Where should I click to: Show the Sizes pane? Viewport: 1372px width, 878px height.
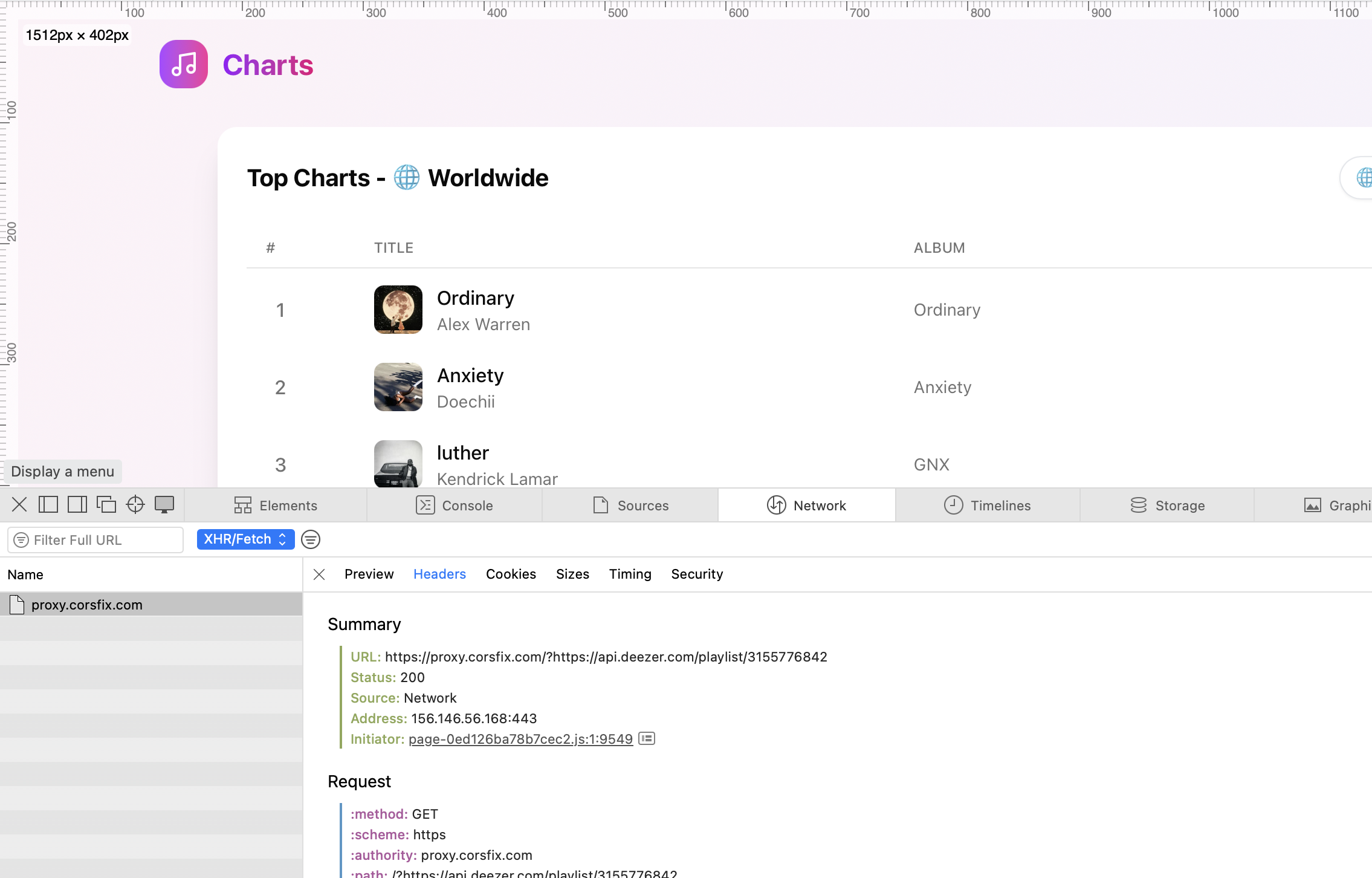pos(572,574)
